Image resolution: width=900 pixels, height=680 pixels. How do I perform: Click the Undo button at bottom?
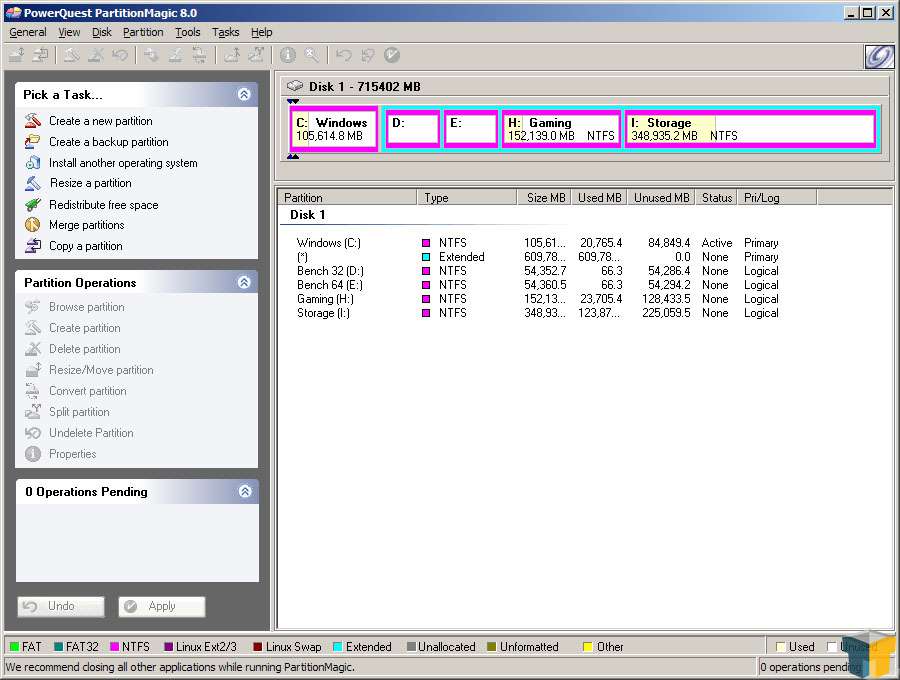(61, 606)
